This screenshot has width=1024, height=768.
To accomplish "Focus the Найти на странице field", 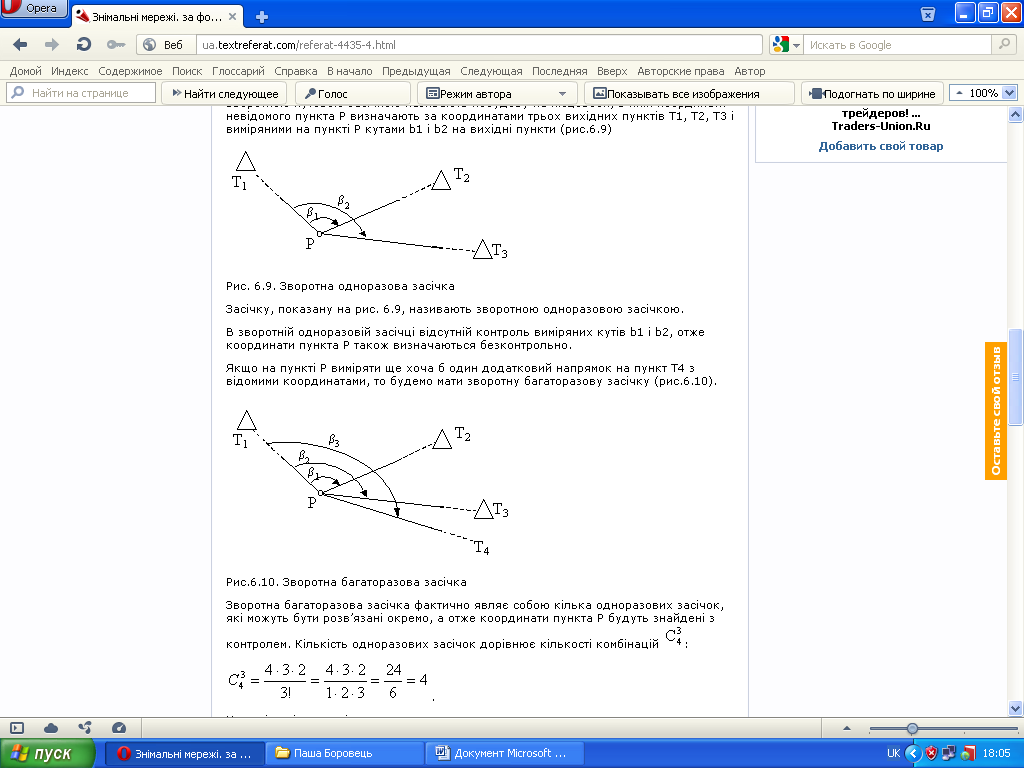I will point(81,93).
